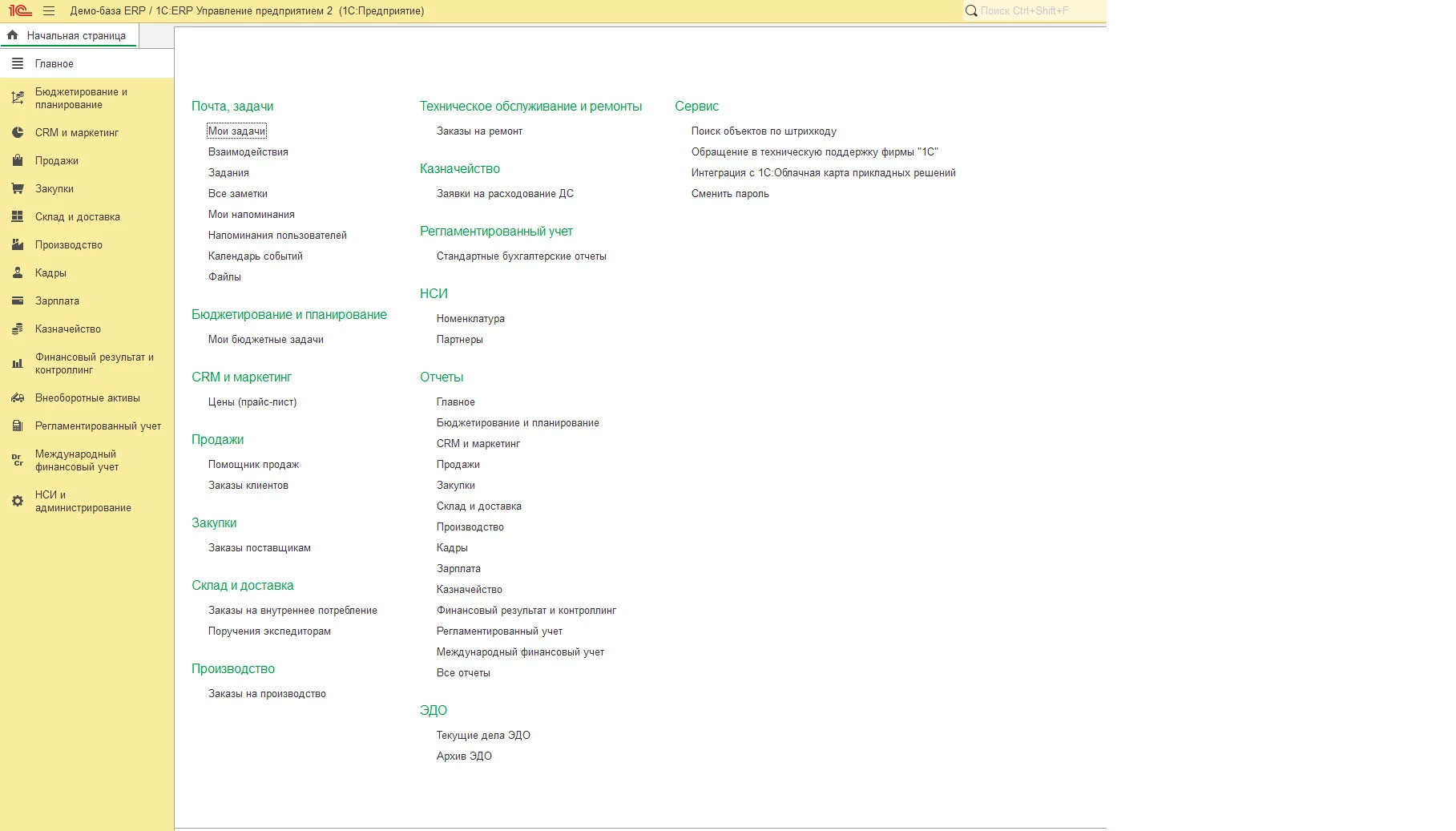This screenshot has height=831, width=1456.
Task: Click the 1C logo icon
Action: tap(20, 11)
